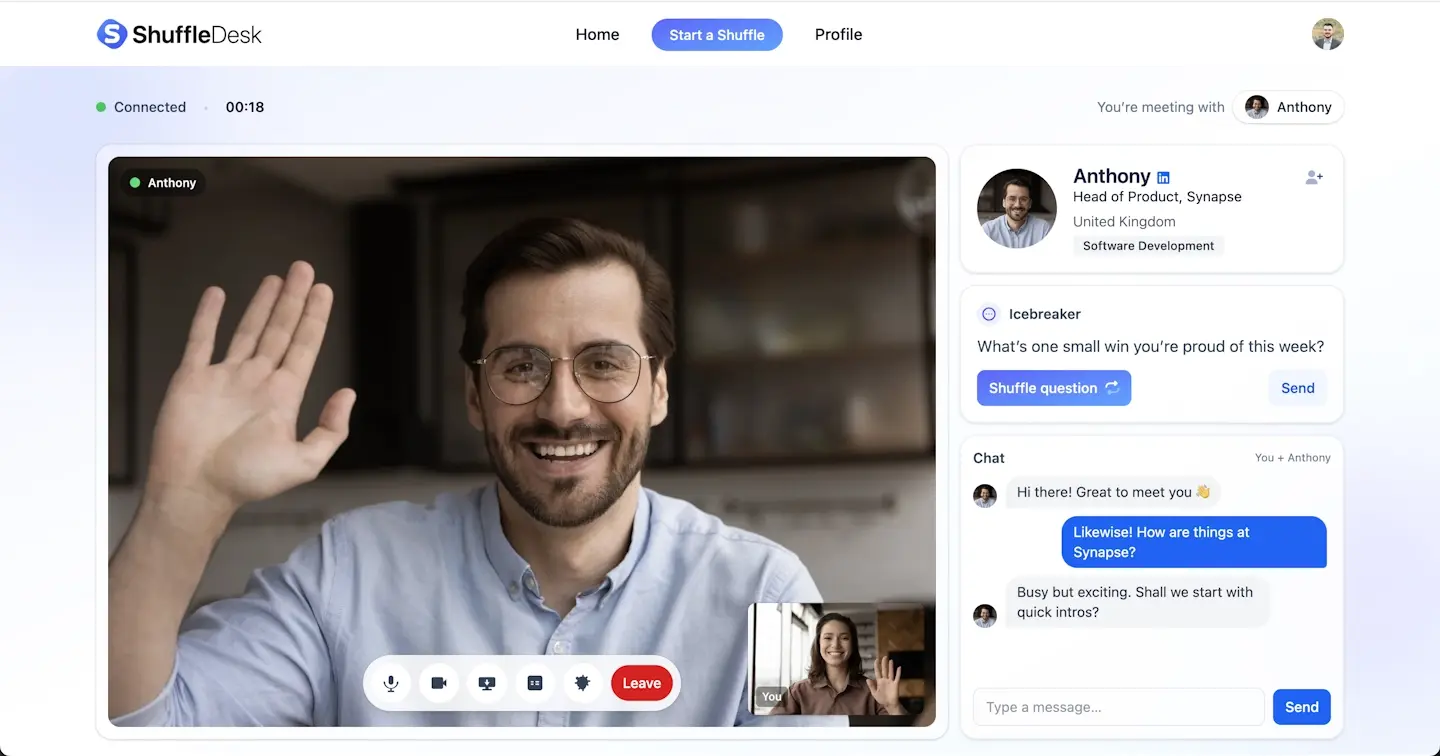This screenshot has width=1440, height=756.
Task: Click the Icebreaker panel icon
Action: coord(989,313)
